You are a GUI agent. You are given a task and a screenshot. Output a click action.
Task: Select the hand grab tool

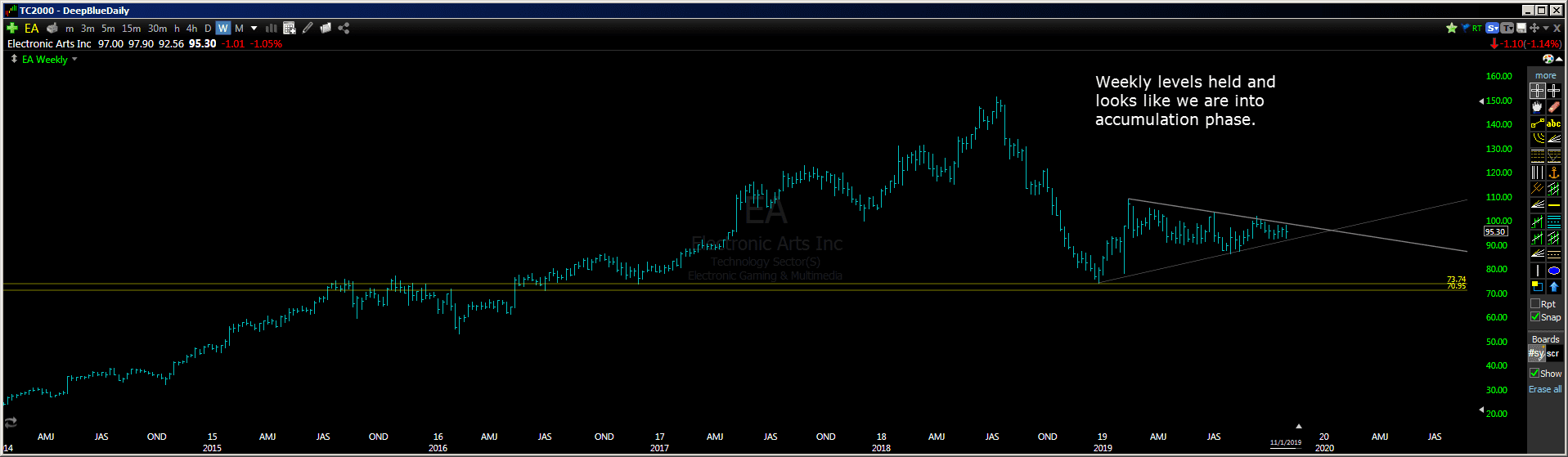(x=1538, y=107)
